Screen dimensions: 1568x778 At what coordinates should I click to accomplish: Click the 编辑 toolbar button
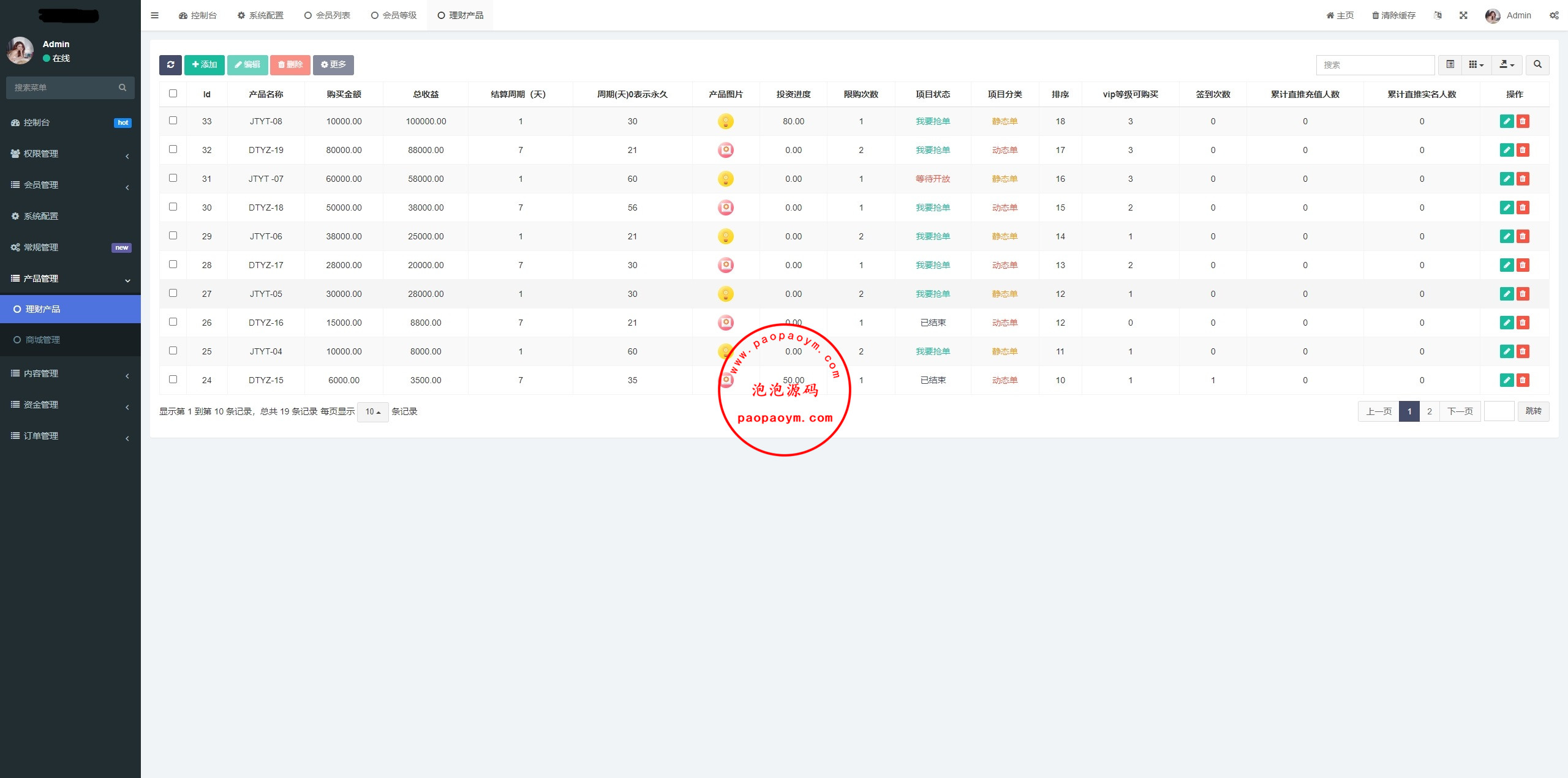click(x=247, y=65)
